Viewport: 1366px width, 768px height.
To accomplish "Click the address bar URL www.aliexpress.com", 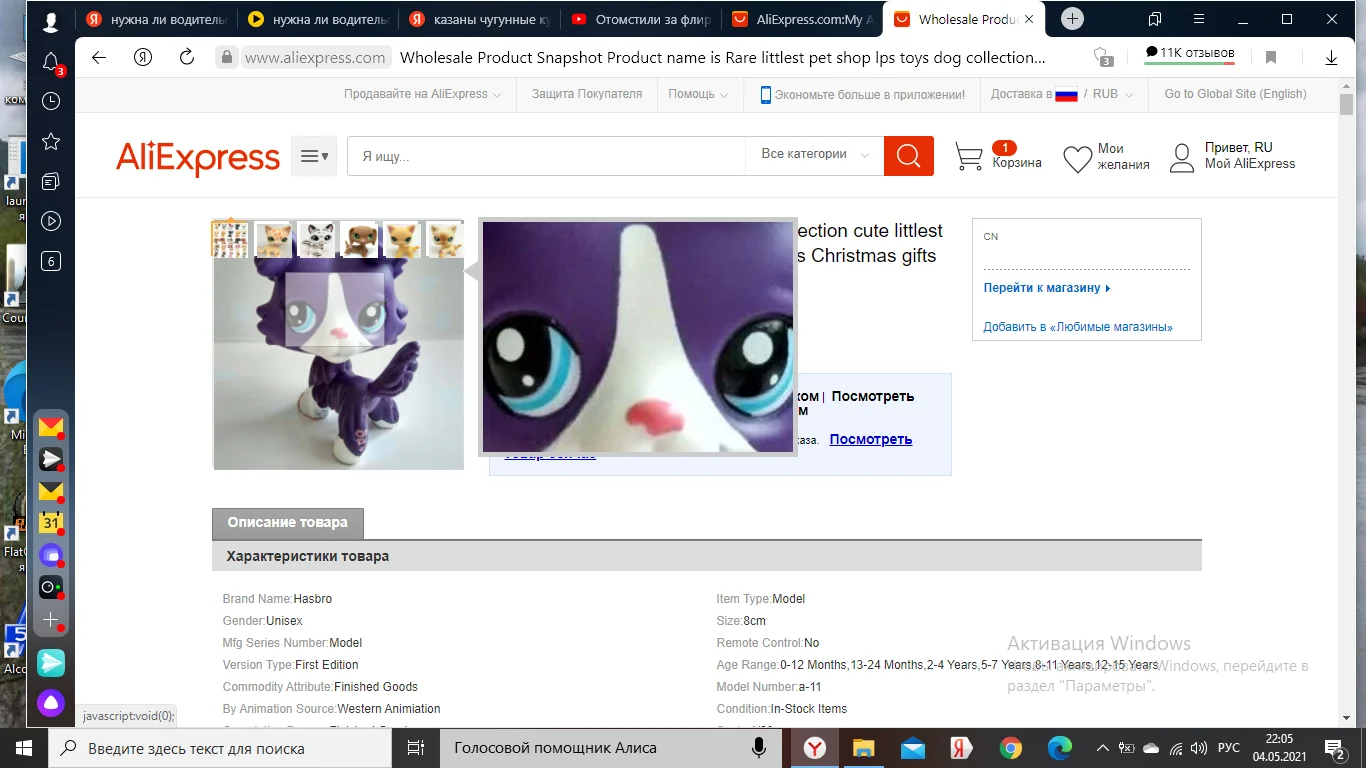I will [315, 58].
